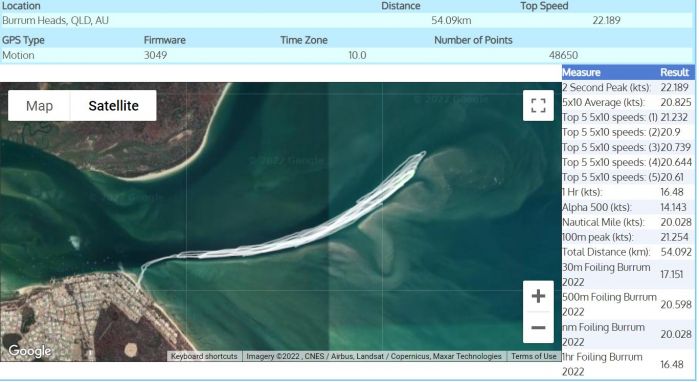Zoom in with the plus icon
Image resolution: width=699 pixels, height=382 pixels.
pyautogui.click(x=538, y=296)
